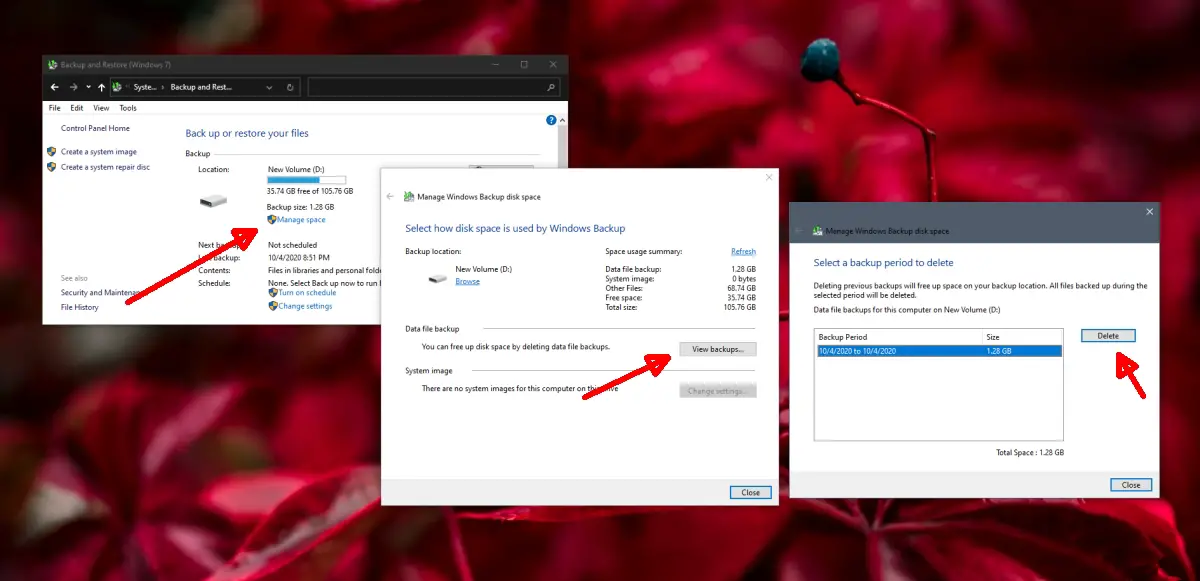The height and width of the screenshot is (581, 1200).
Task: Go back in Backup and Restore window
Action: click(x=55, y=87)
